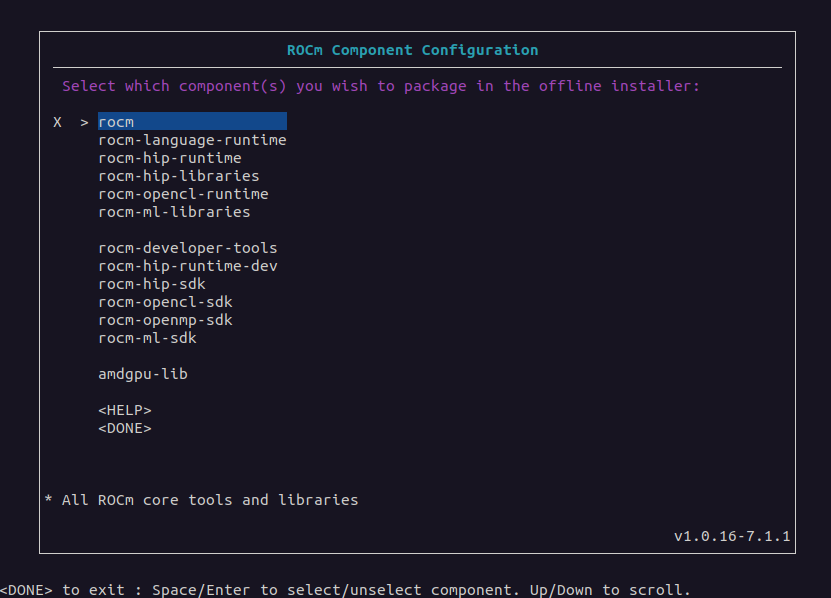Click the > cursor arrow next to rocm
831x598 pixels.
(85, 122)
